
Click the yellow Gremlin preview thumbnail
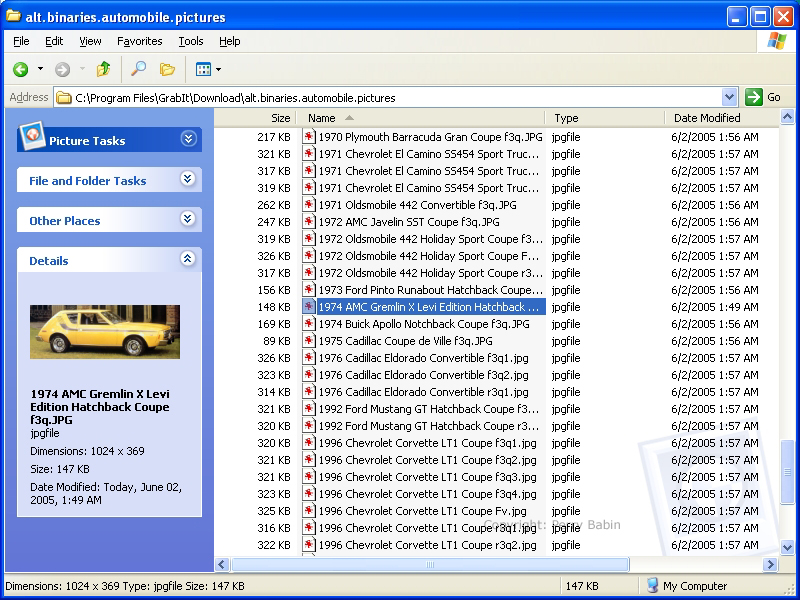tap(105, 332)
